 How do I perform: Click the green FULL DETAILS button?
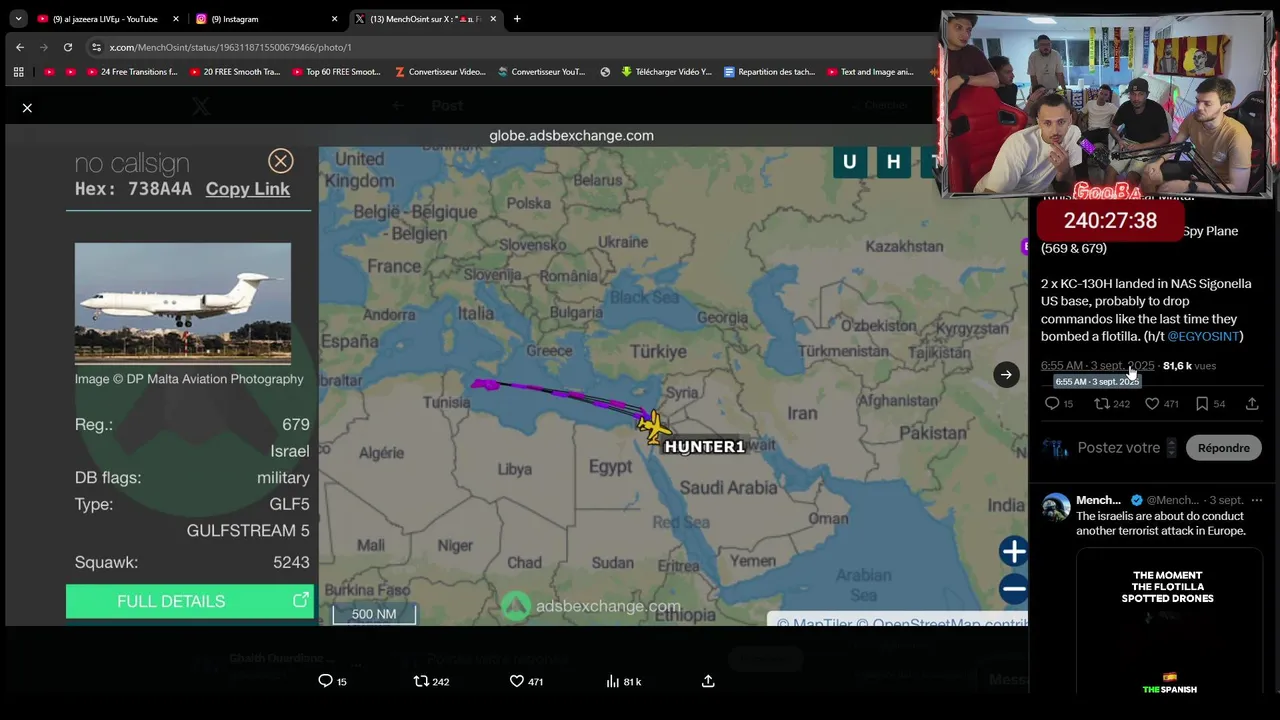(189, 601)
